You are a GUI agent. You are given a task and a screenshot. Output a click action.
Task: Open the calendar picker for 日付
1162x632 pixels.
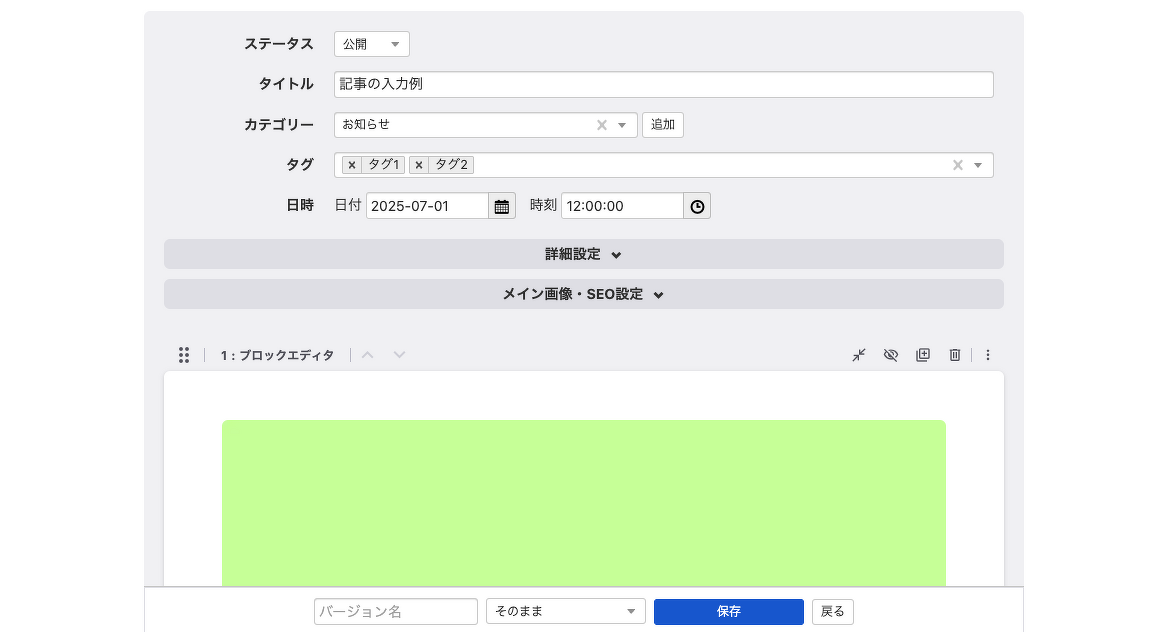coord(502,205)
